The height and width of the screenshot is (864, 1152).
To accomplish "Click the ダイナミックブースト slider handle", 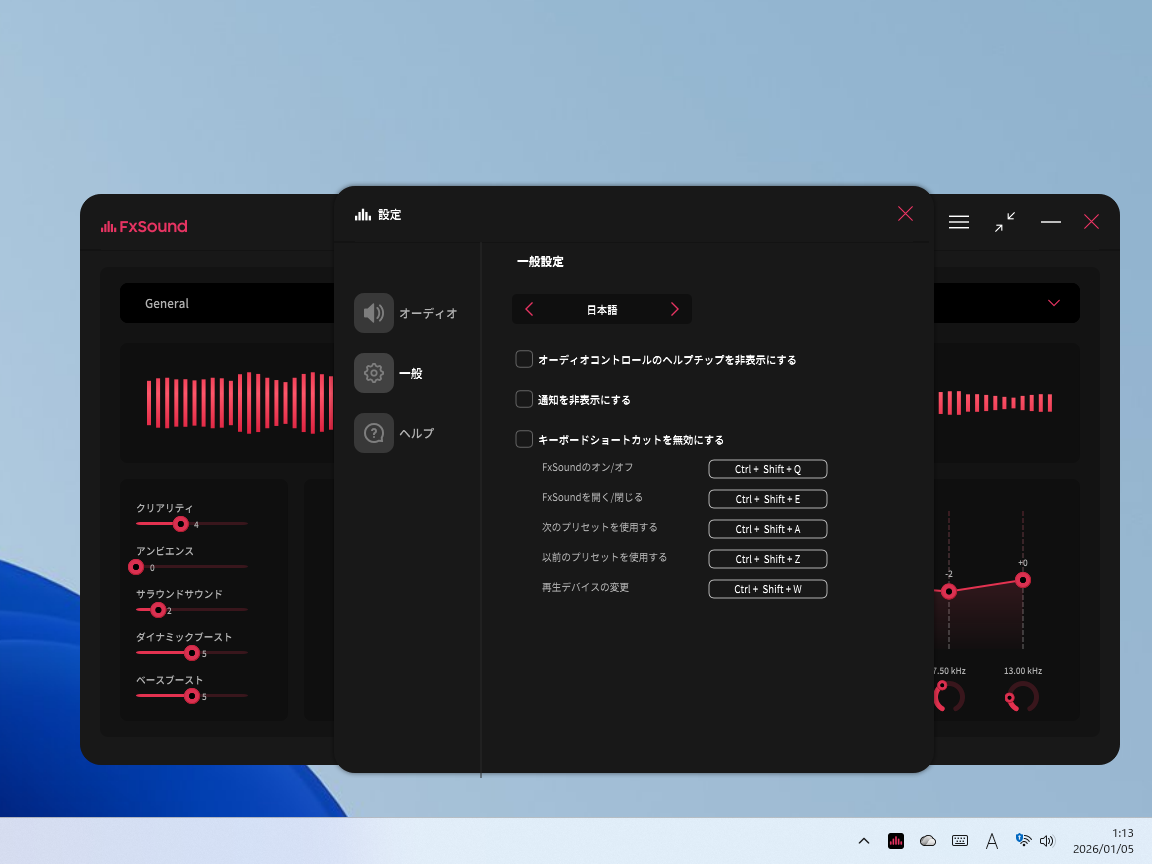I will pyautogui.click(x=192, y=652).
